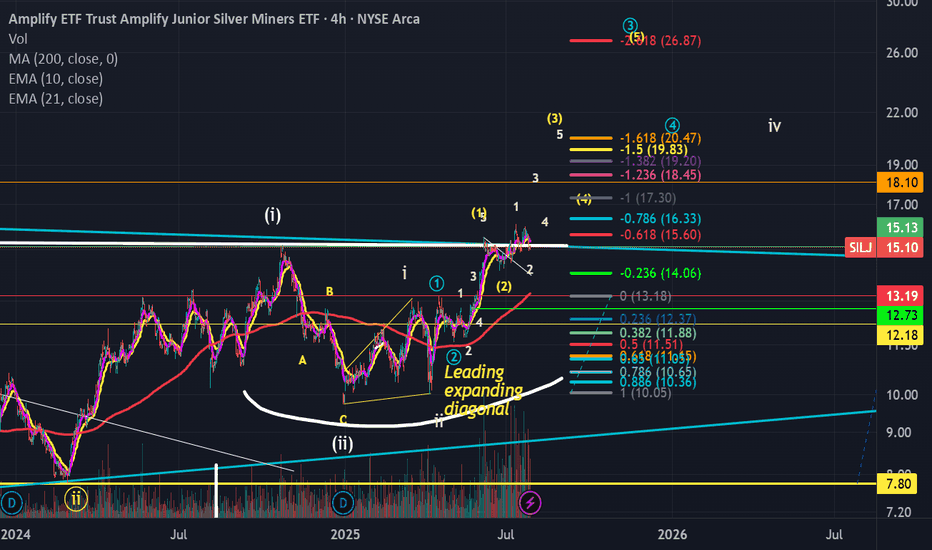
Task: Select the -1.618 (20.47) Fibonacci level
Action: [660, 138]
